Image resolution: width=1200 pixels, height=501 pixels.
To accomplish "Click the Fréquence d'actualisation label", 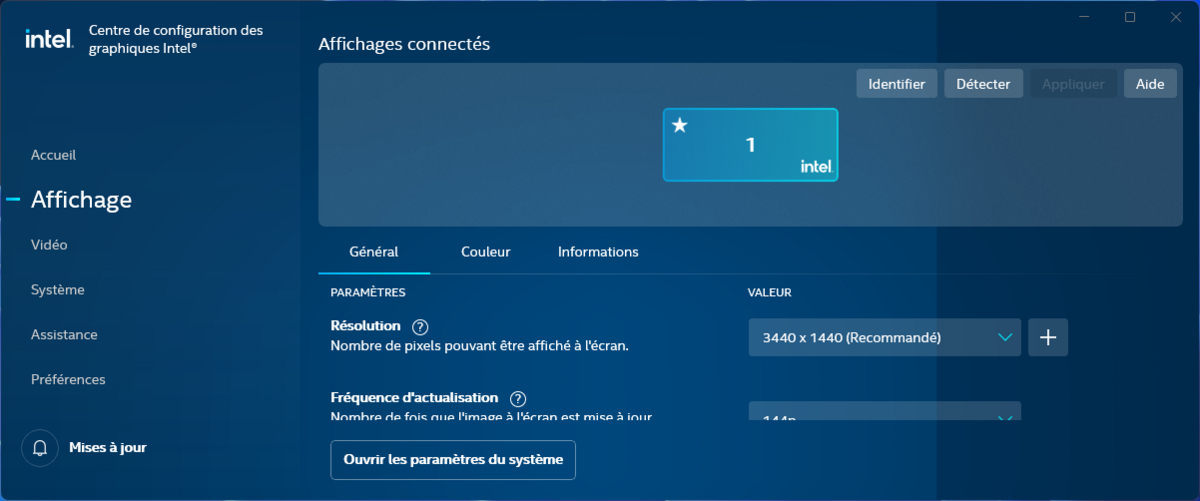I will (414, 398).
